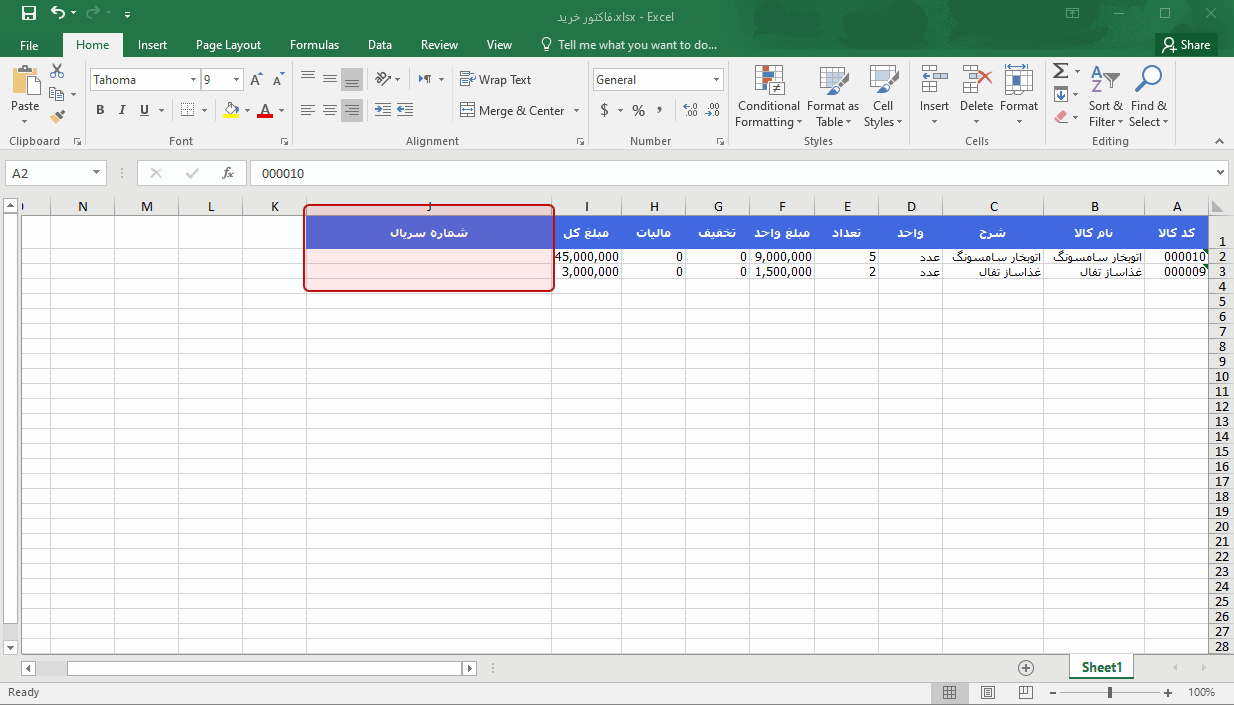Open the Format as Table gallery

click(x=832, y=97)
